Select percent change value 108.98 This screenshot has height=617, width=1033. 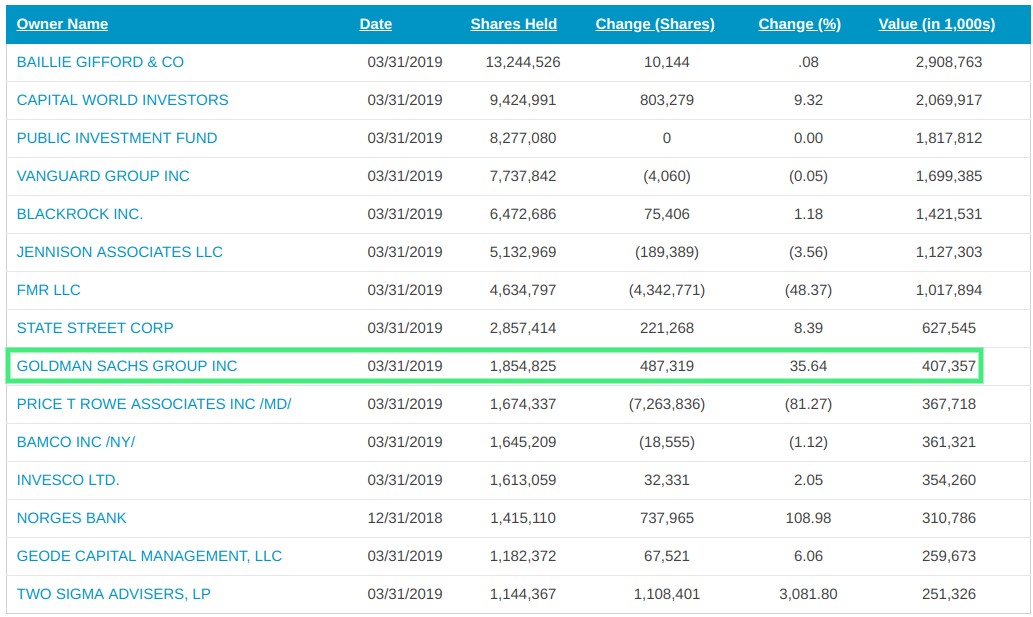pyautogui.click(x=808, y=518)
